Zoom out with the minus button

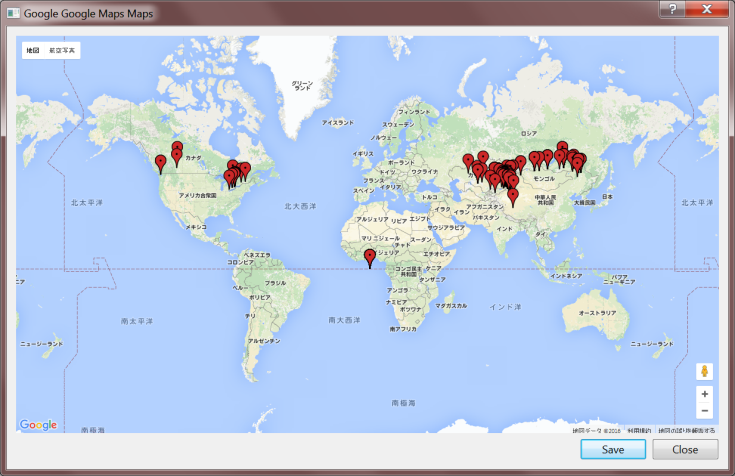705,410
